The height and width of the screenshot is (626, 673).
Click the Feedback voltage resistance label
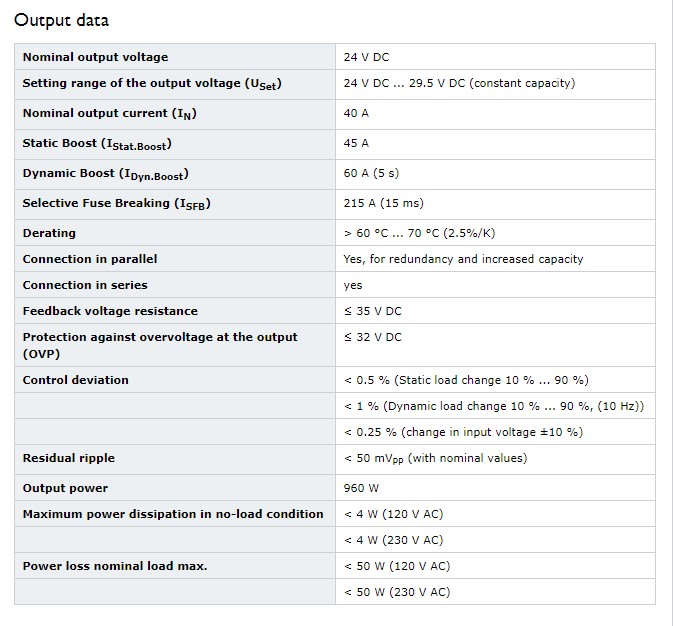pos(110,311)
